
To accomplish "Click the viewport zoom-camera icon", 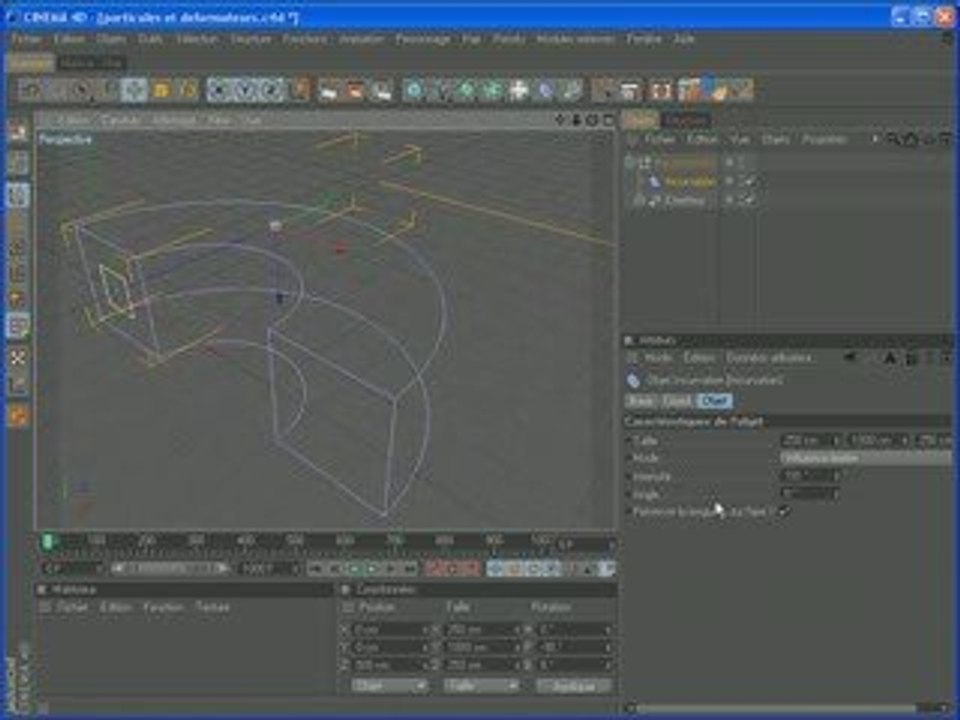I will [576, 120].
